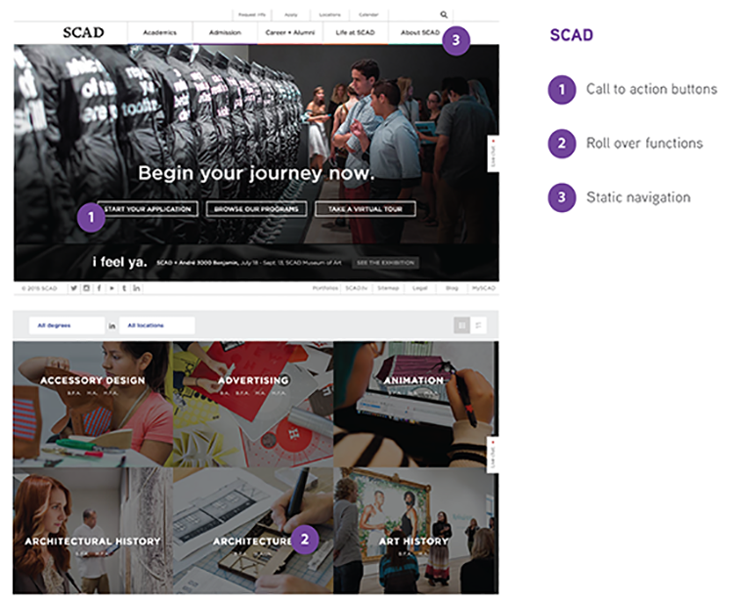Viewport: 750px width, 611px height.
Task: Open the About SCAD menu
Action: point(420,33)
